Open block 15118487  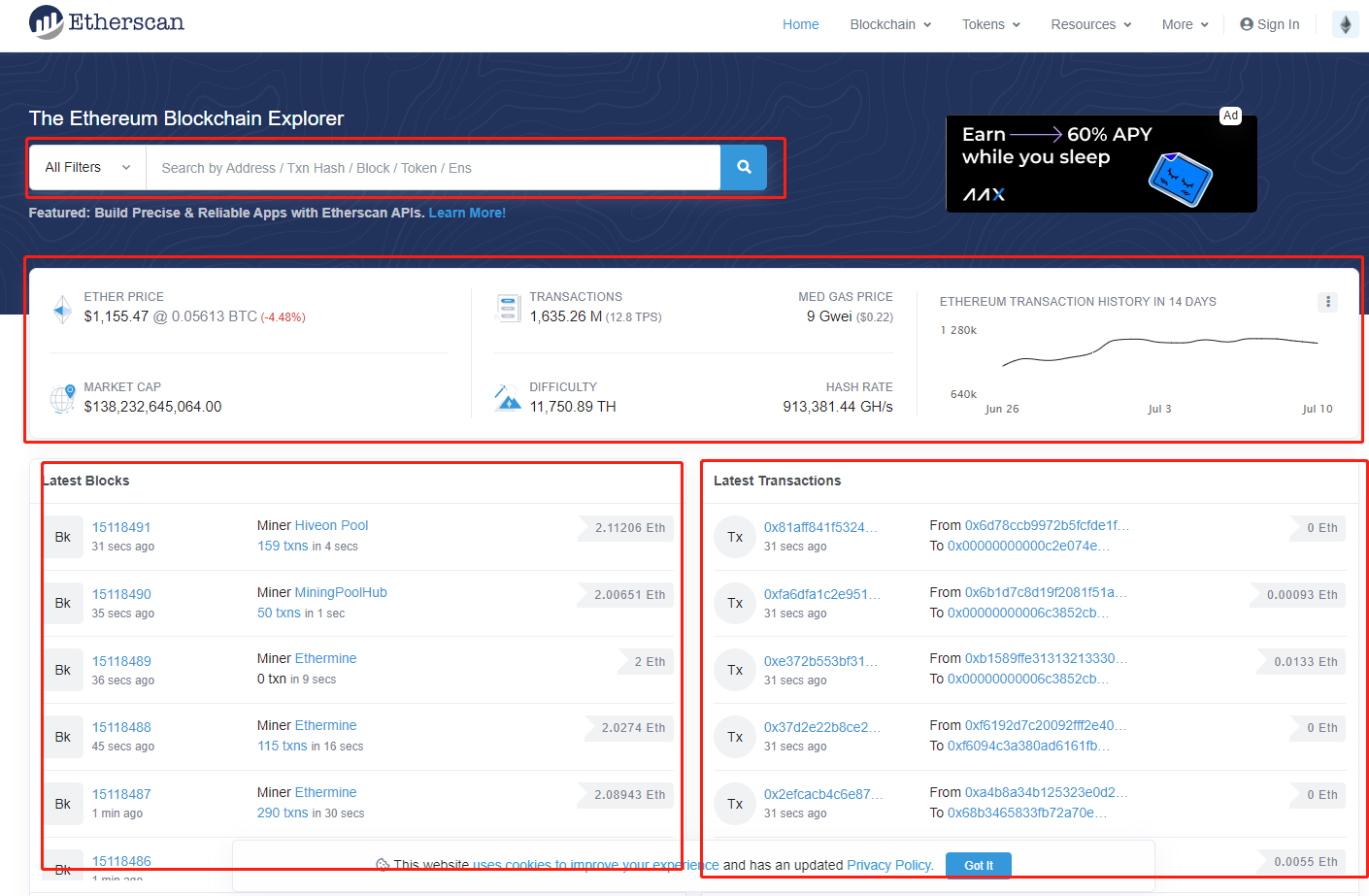click(x=121, y=794)
